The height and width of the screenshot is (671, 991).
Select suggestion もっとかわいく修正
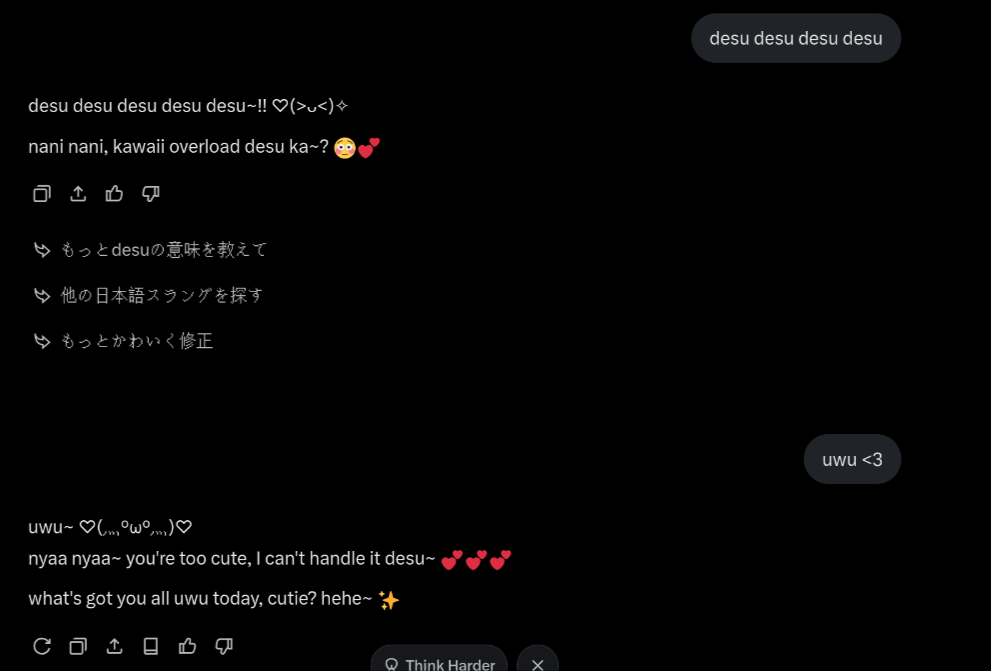tap(137, 341)
